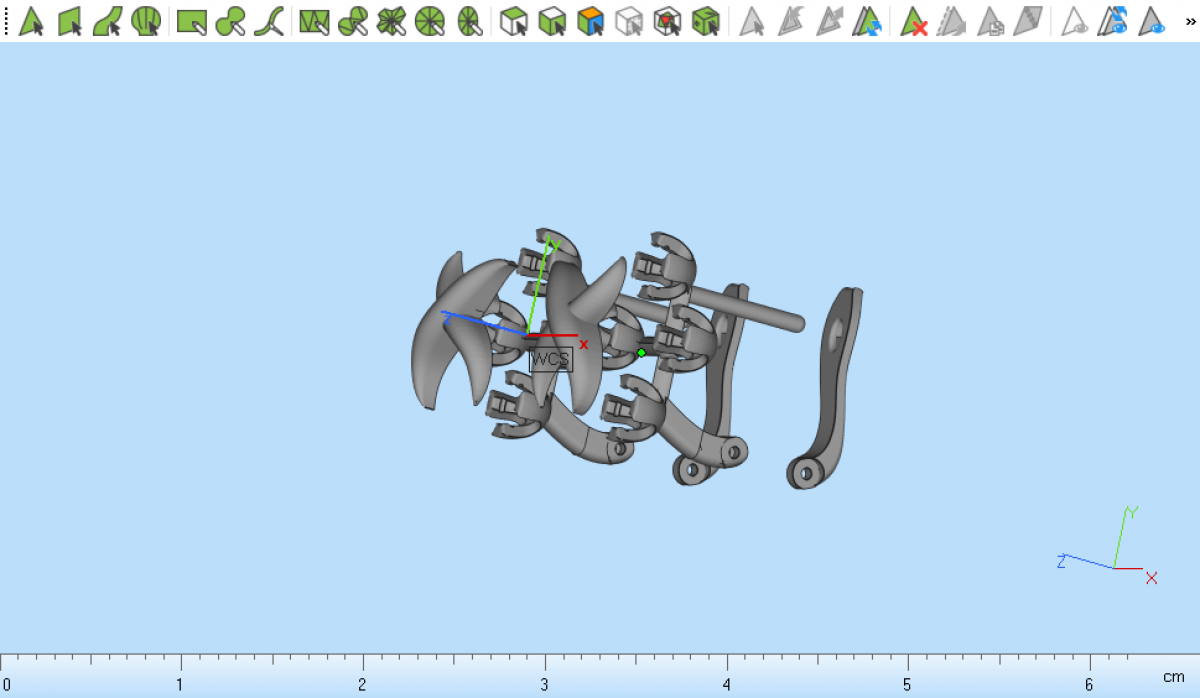Toggle the blue eye triangle visibility icon
1200x698 pixels.
(1152, 21)
